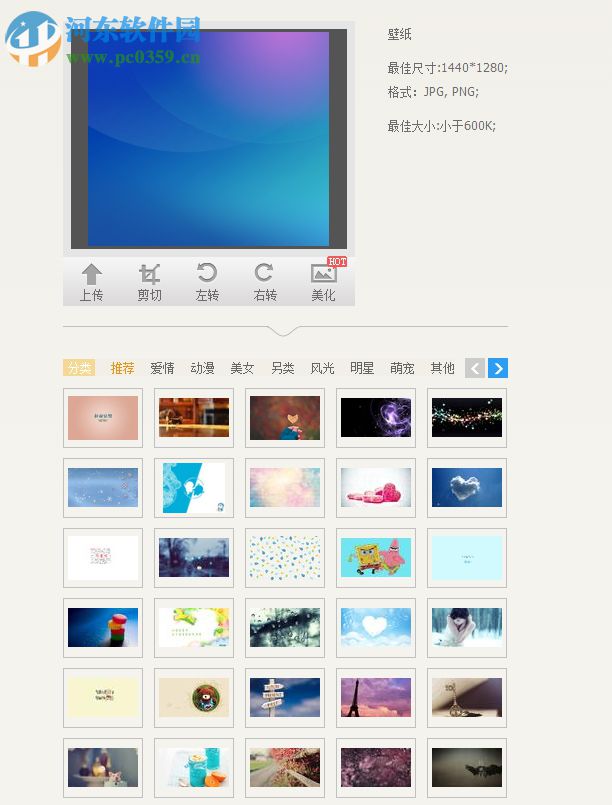Open the 风光 category
This screenshot has height=805, width=612.
[x=322, y=368]
